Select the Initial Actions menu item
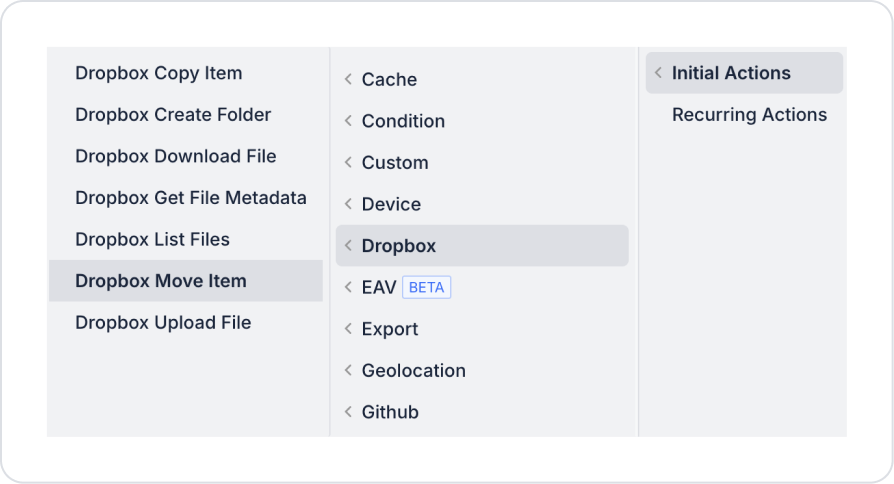Image resolution: width=894 pixels, height=484 pixels. click(744, 73)
